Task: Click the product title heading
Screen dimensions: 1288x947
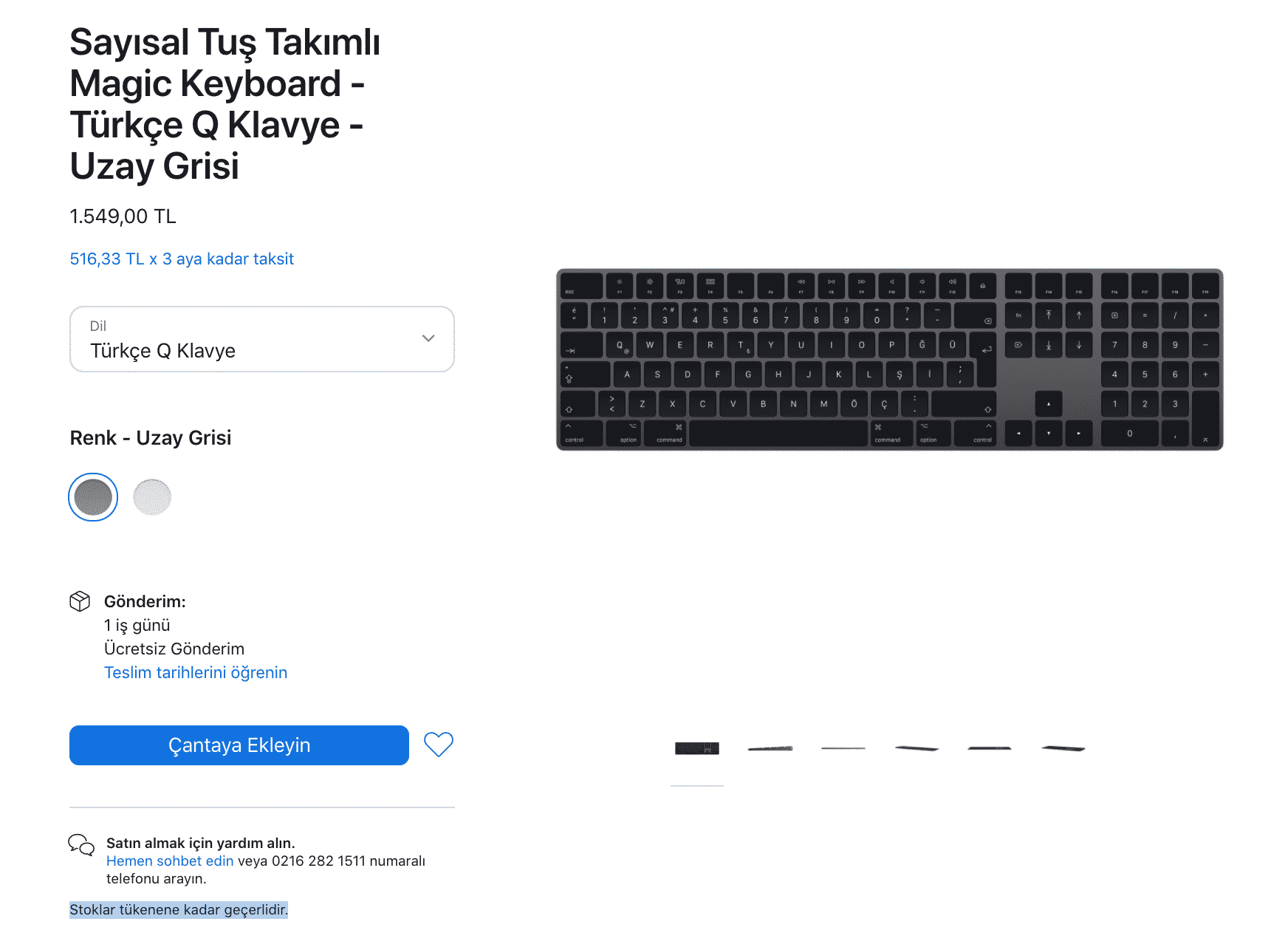Action: [225, 104]
